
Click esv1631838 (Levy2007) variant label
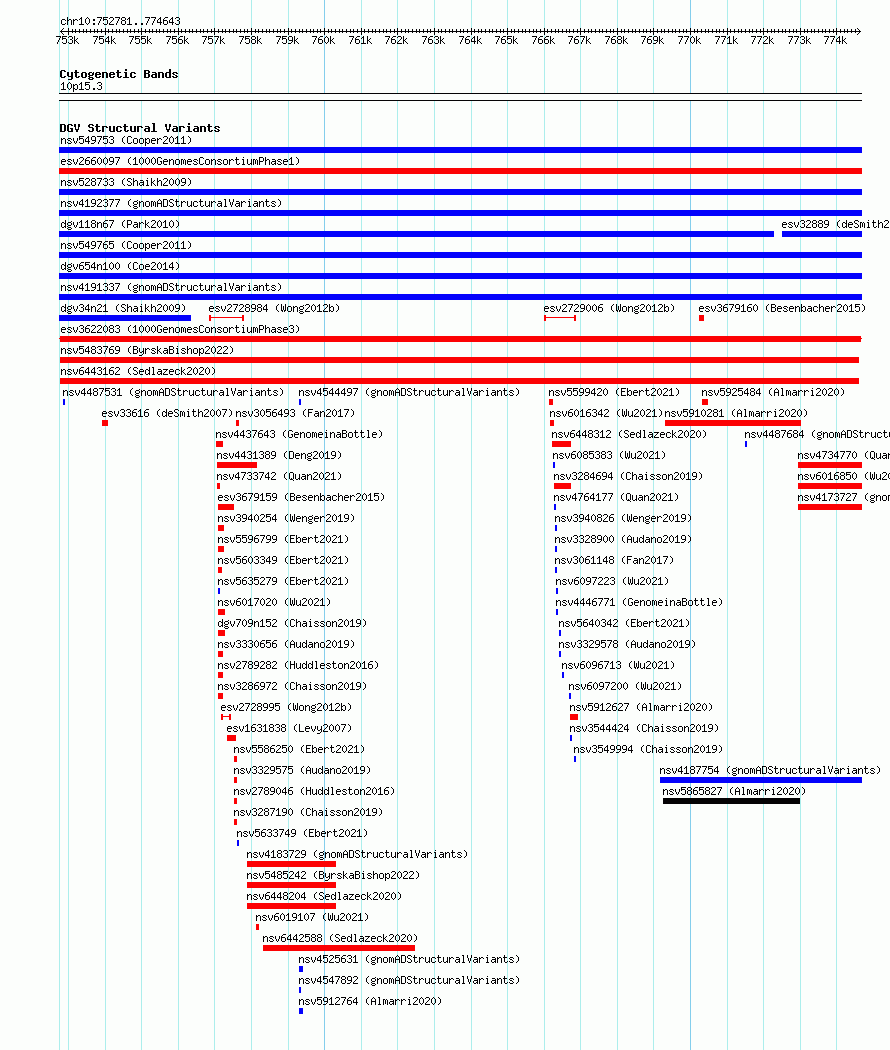click(289, 728)
